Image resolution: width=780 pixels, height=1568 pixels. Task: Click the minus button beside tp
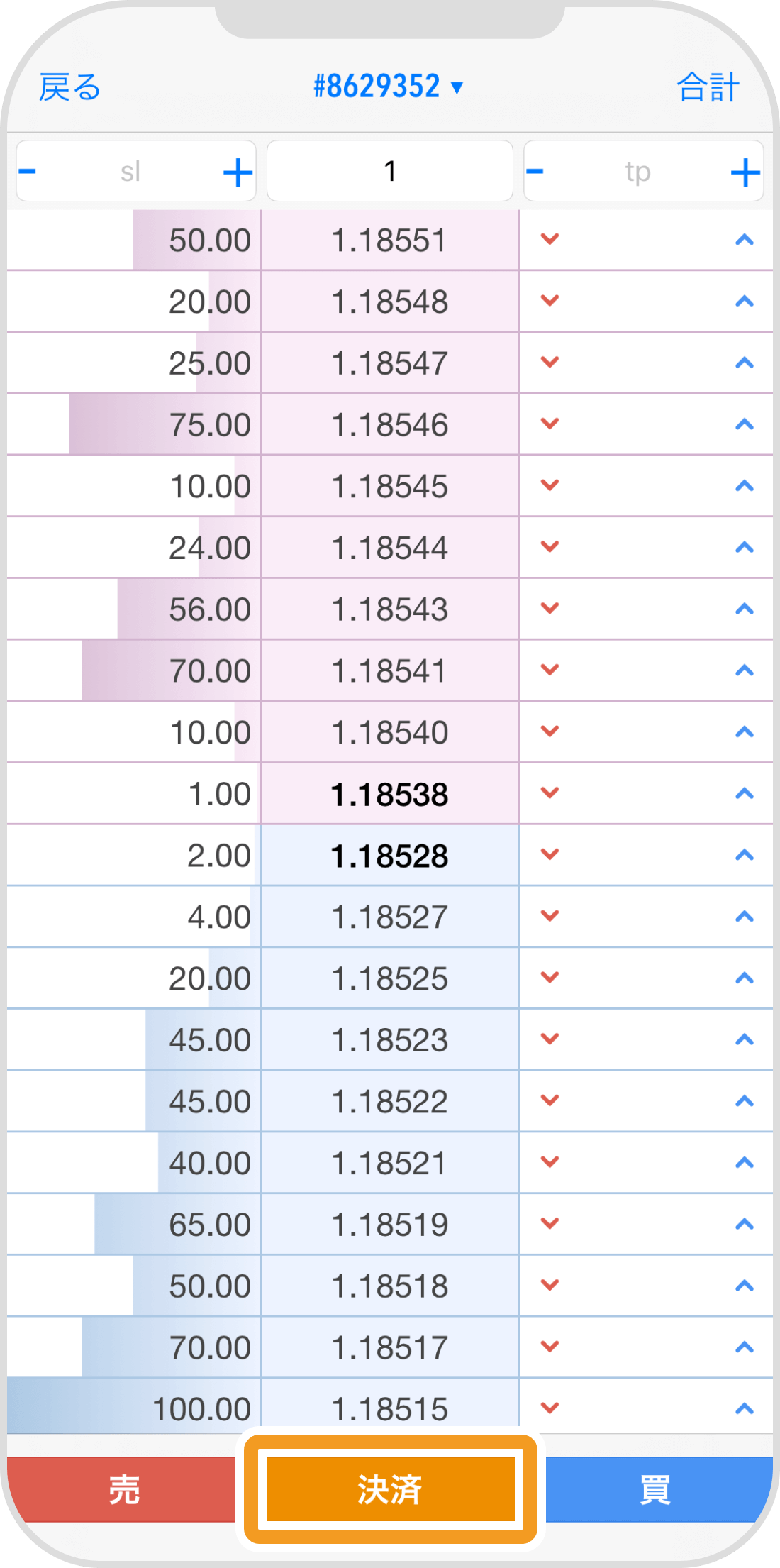[535, 172]
